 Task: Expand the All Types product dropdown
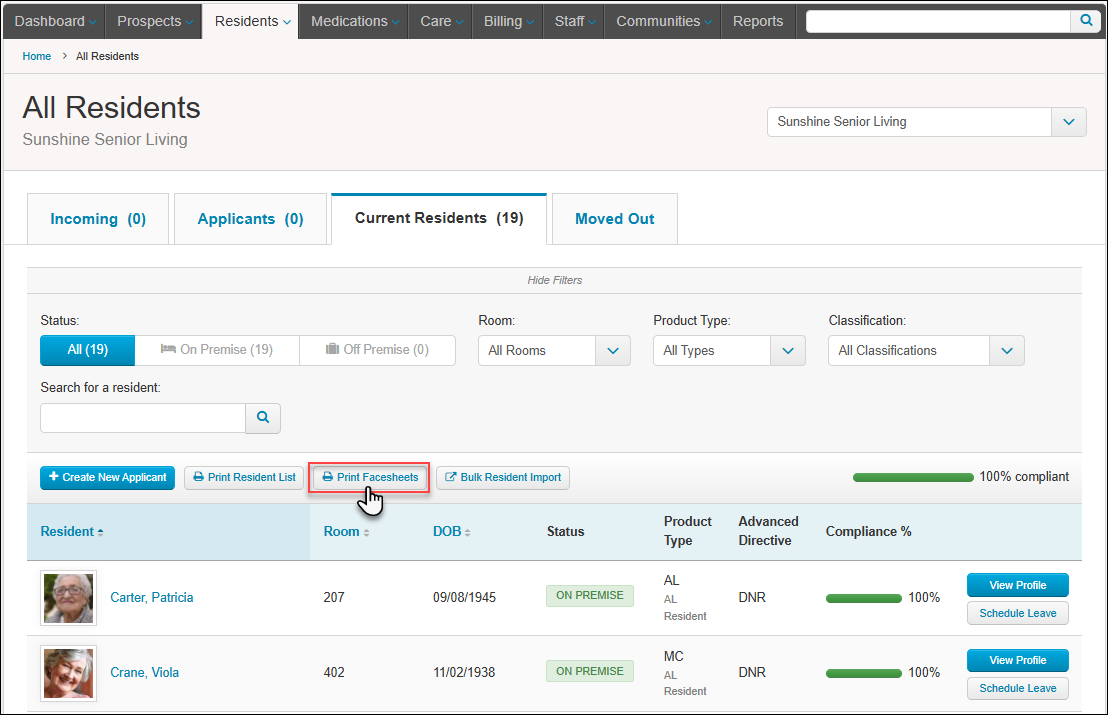[729, 350]
